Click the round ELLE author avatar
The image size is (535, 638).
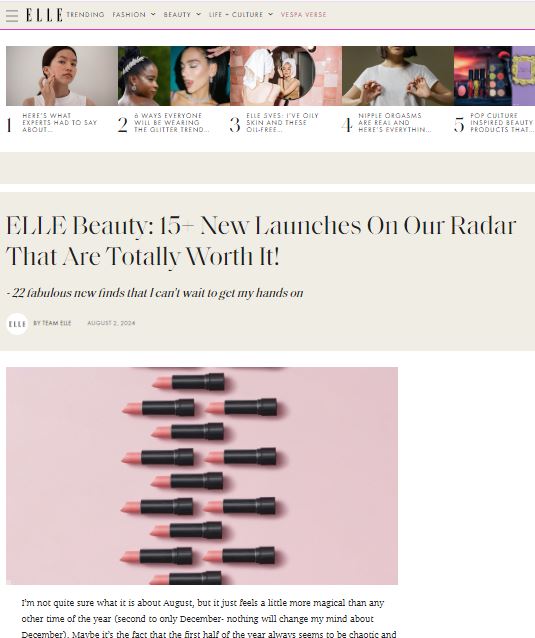click(x=17, y=324)
